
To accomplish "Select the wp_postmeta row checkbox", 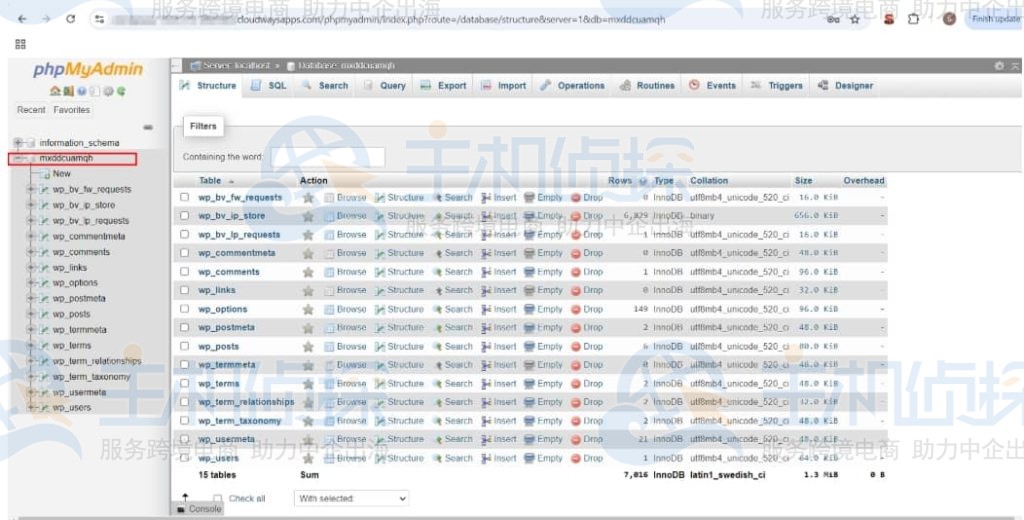I will click(185, 328).
